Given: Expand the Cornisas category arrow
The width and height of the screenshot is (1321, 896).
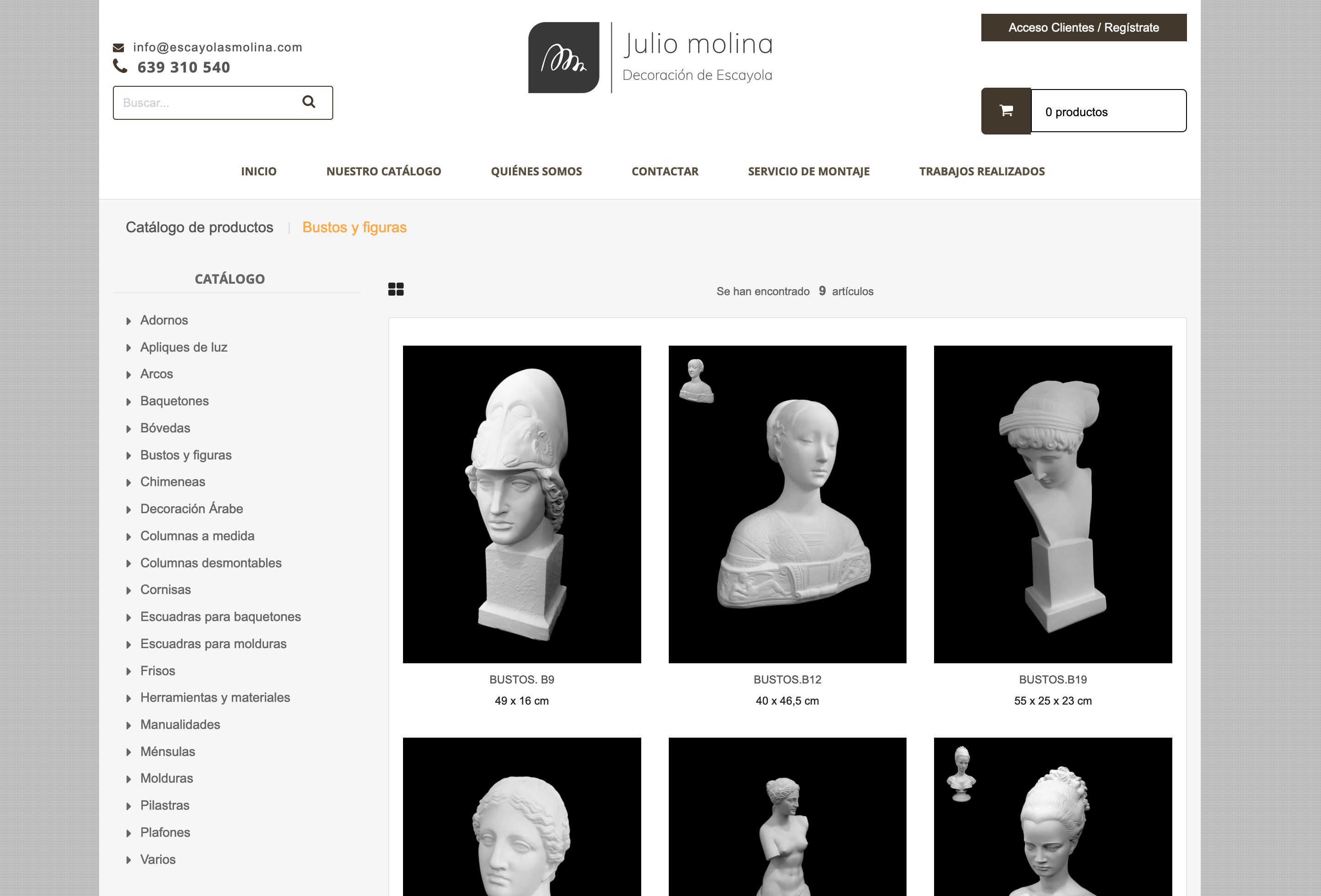Looking at the screenshot, I should (129, 591).
